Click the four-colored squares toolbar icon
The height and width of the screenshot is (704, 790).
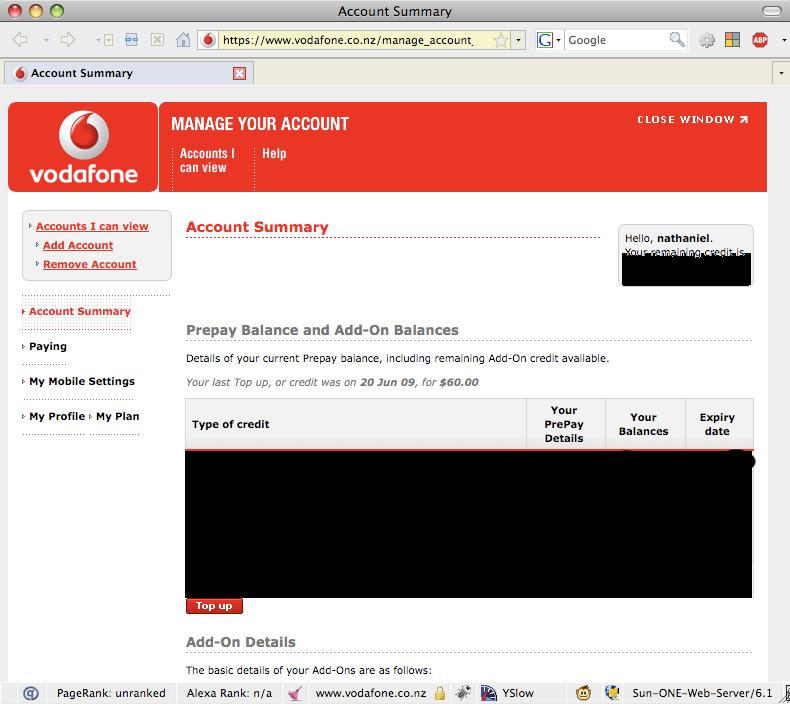click(x=733, y=40)
